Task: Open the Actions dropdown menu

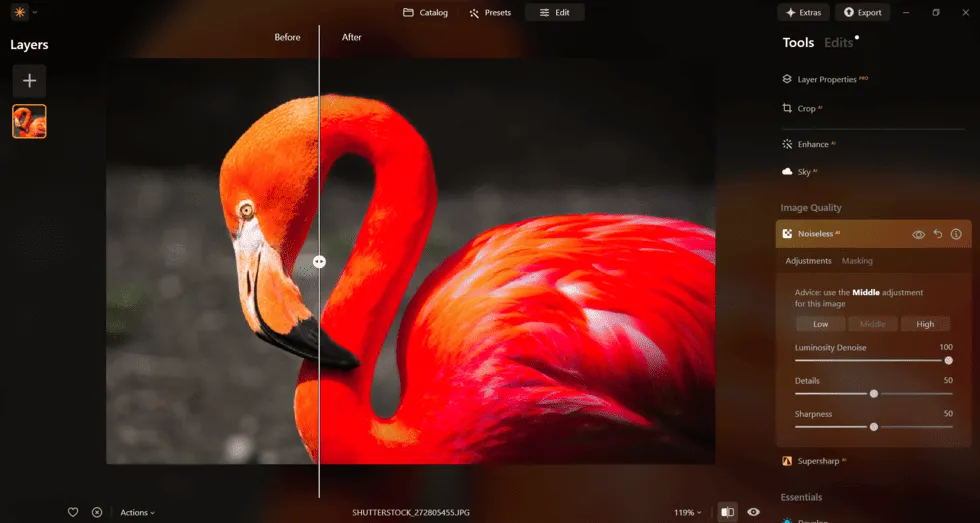Action: 137,512
